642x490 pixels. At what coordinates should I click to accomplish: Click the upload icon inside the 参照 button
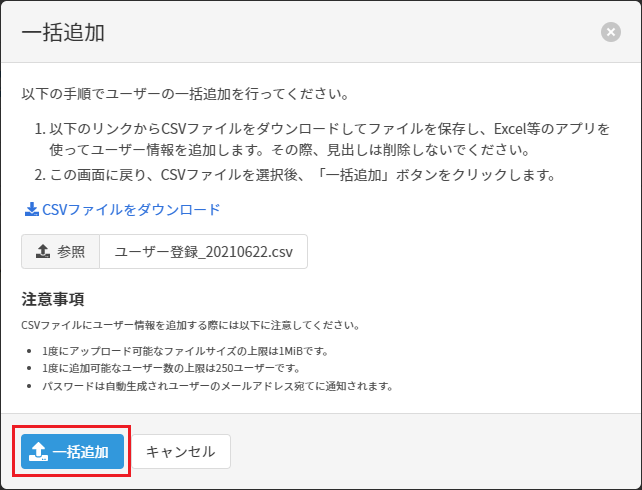click(x=43, y=252)
